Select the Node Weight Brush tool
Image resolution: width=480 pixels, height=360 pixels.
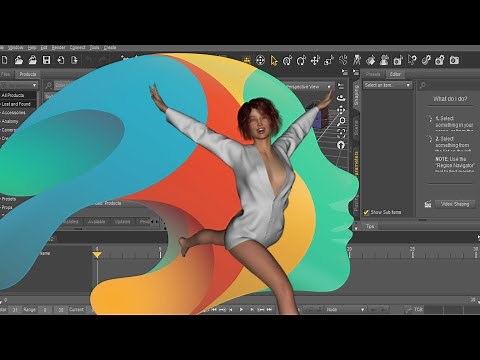(426, 60)
